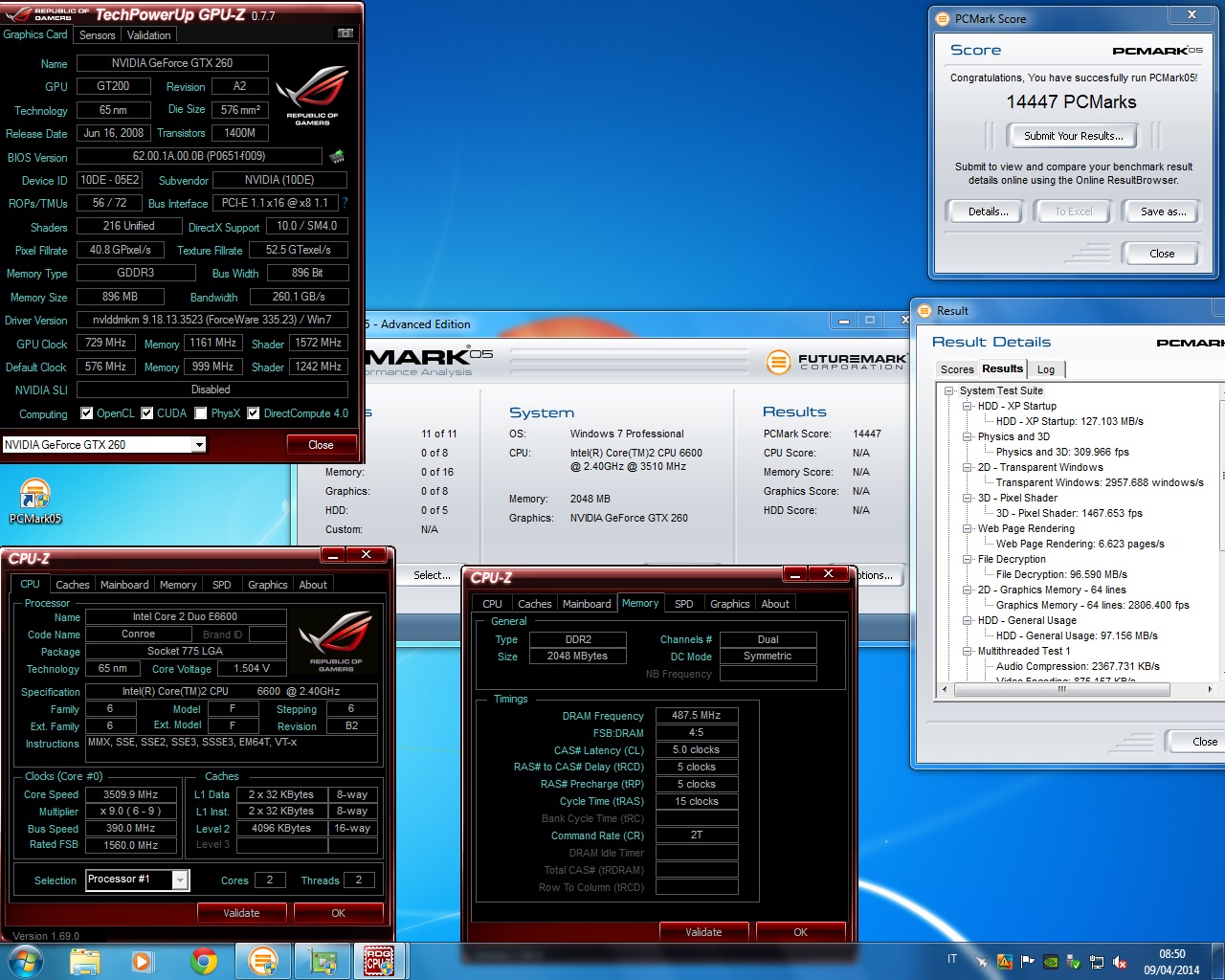Click the ROG logo in GPU-Z
This screenshot has height=980, width=1225.
point(312,95)
